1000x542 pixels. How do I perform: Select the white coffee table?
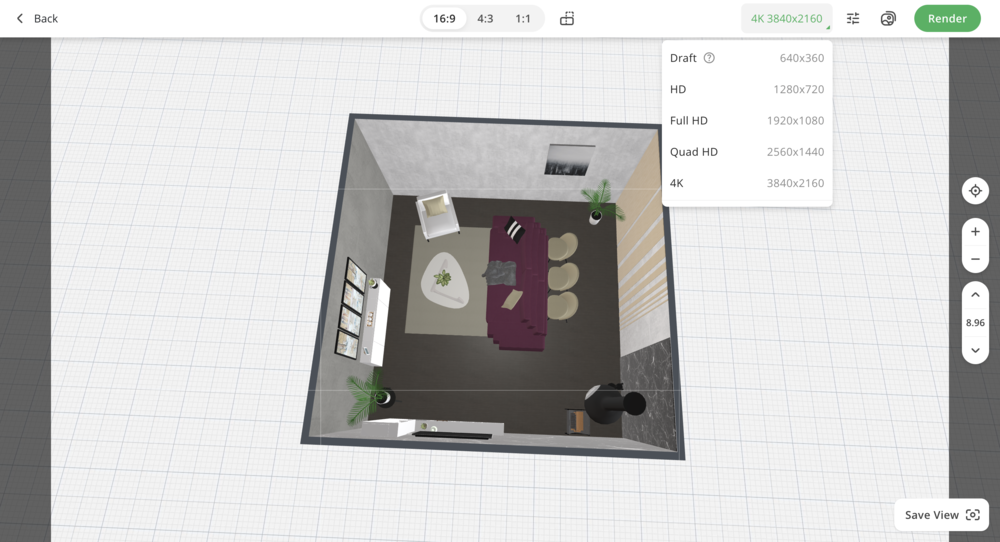(x=445, y=281)
